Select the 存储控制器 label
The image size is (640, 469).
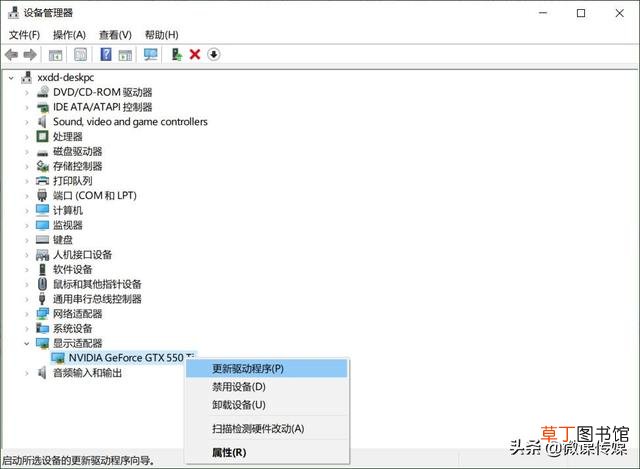point(78,166)
